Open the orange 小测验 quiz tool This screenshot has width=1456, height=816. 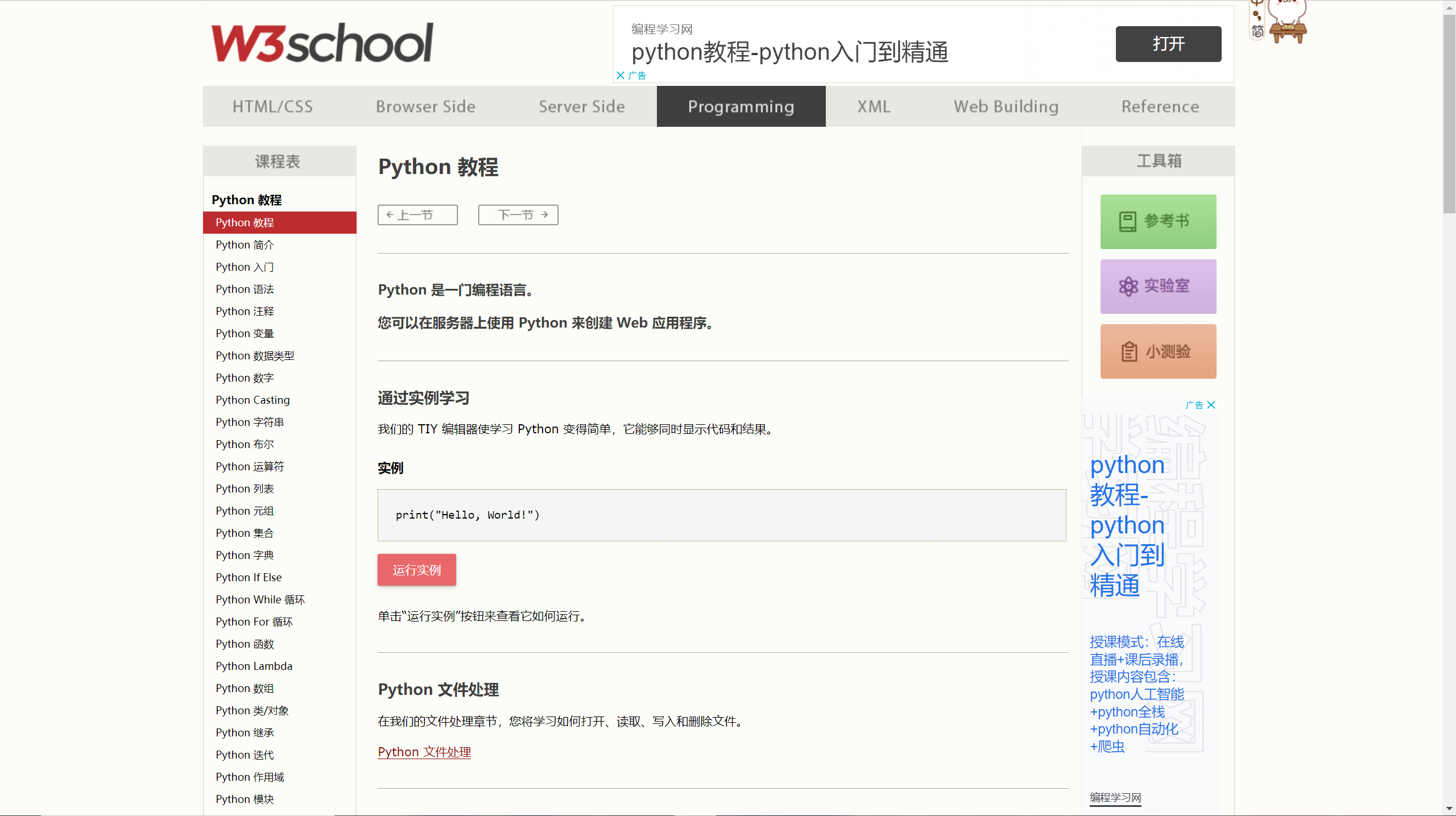point(1158,351)
